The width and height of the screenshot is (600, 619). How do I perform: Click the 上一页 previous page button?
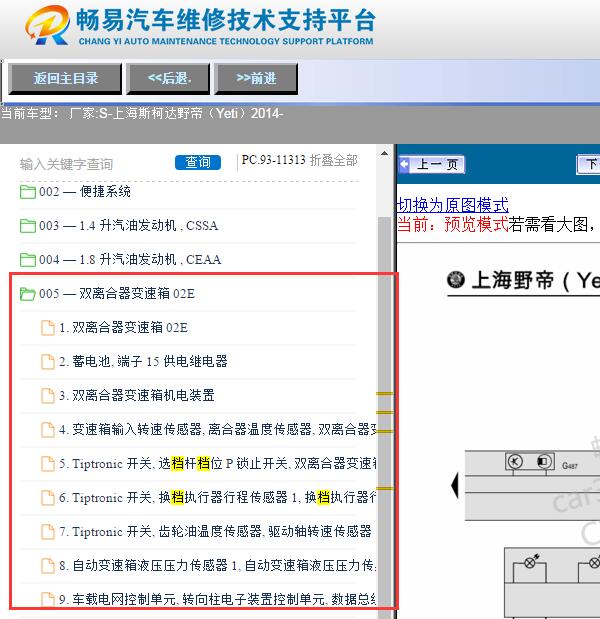click(432, 164)
